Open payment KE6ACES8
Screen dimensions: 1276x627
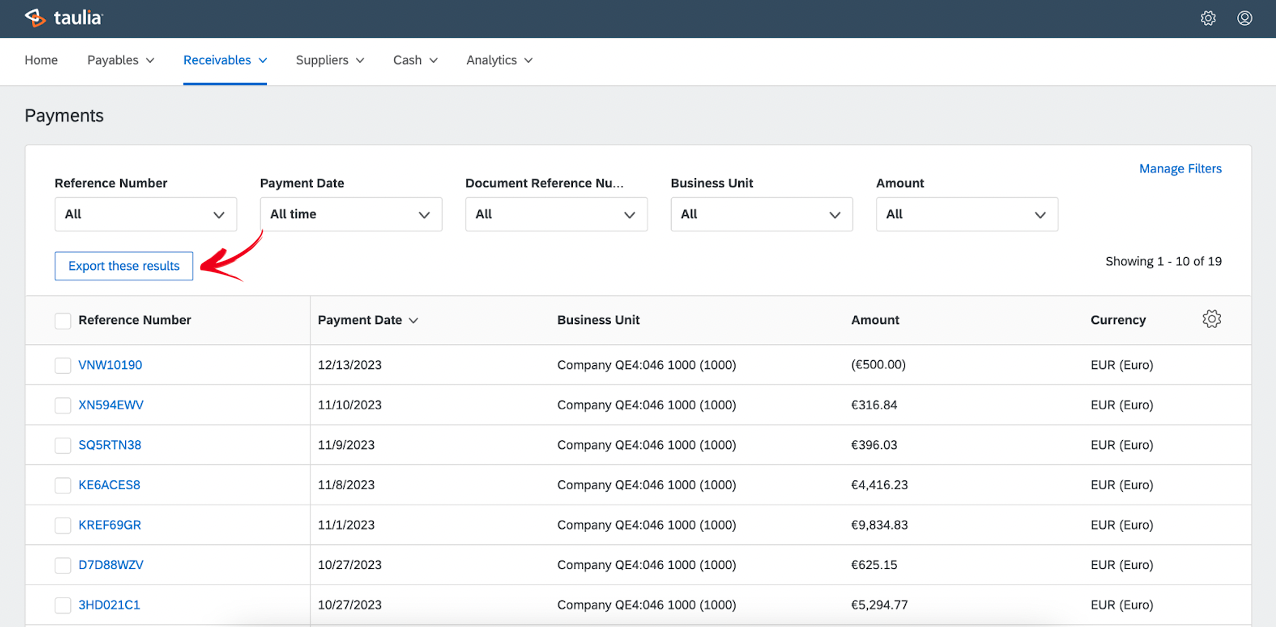click(x=109, y=485)
